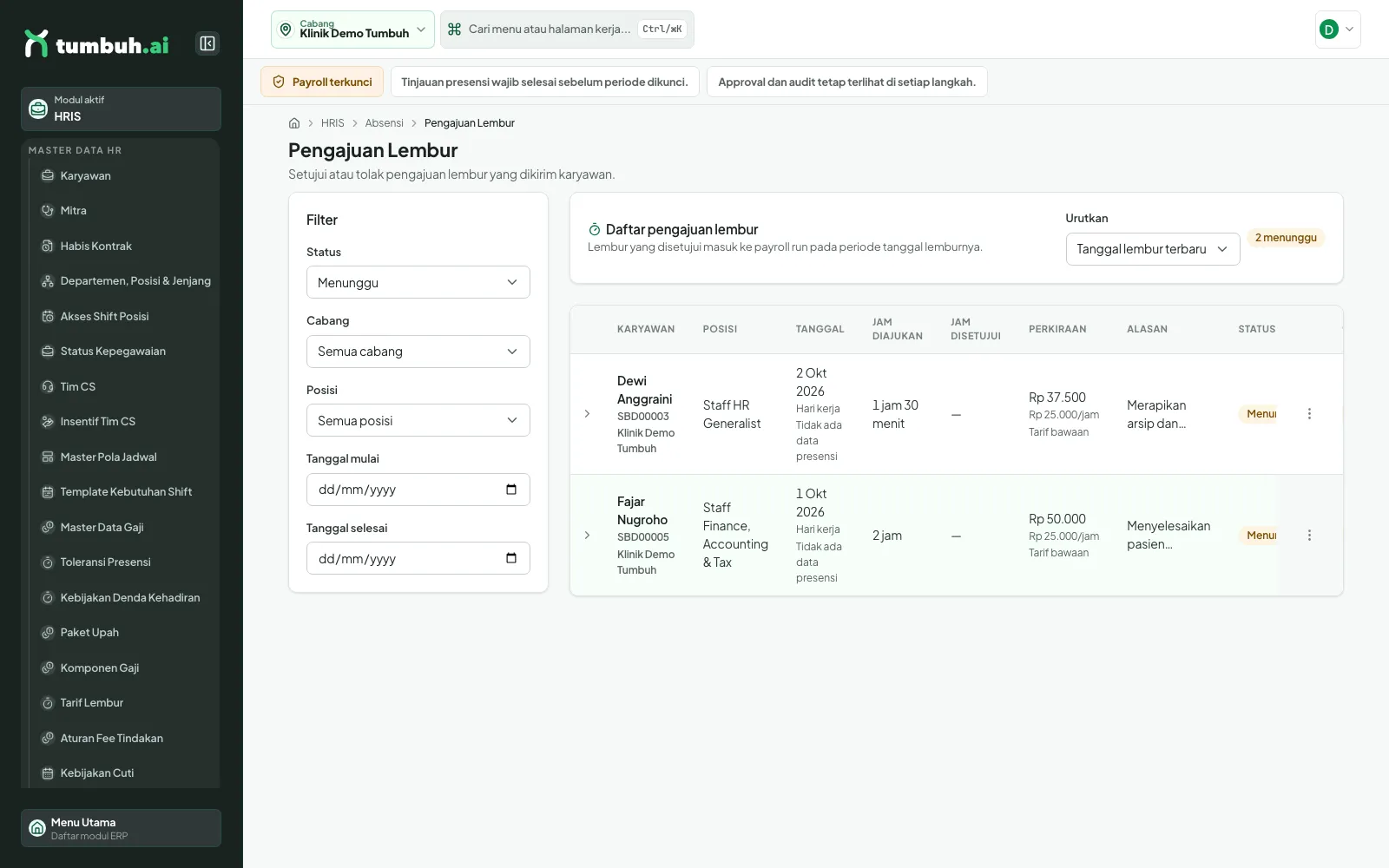Open calendar picker for Tanggal mulai
This screenshot has width=1389, height=868.
[x=511, y=490]
